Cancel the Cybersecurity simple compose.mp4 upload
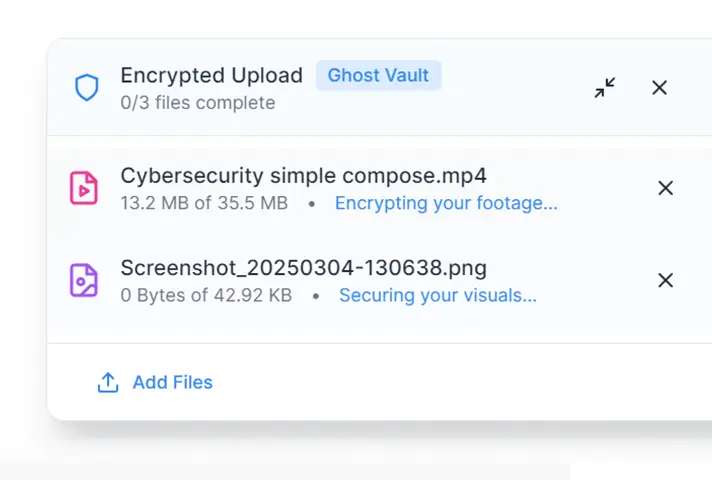Image resolution: width=712 pixels, height=480 pixels. 666,188
